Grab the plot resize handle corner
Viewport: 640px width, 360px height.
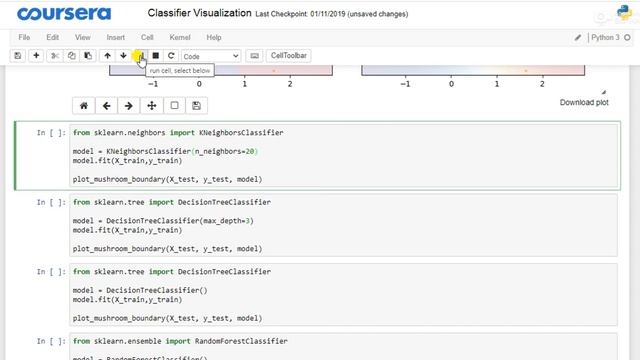click(604, 92)
